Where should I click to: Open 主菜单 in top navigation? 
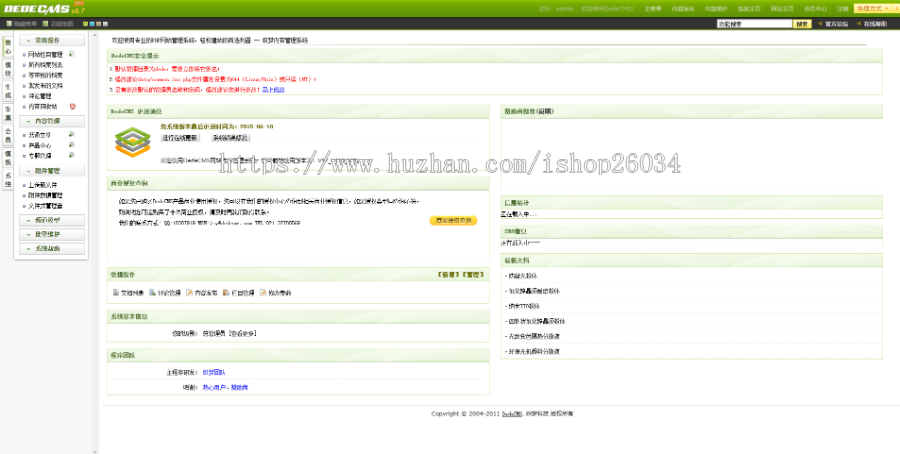(653, 9)
